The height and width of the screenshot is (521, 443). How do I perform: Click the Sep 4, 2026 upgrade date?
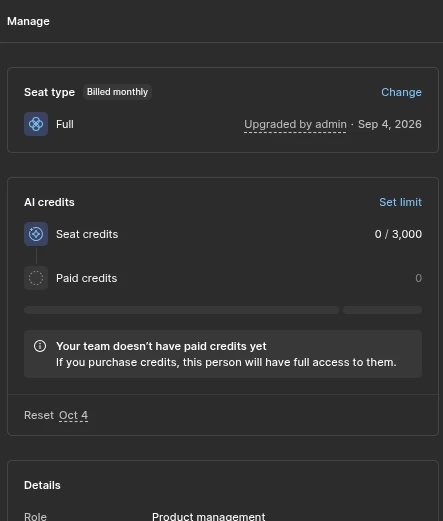(390, 124)
